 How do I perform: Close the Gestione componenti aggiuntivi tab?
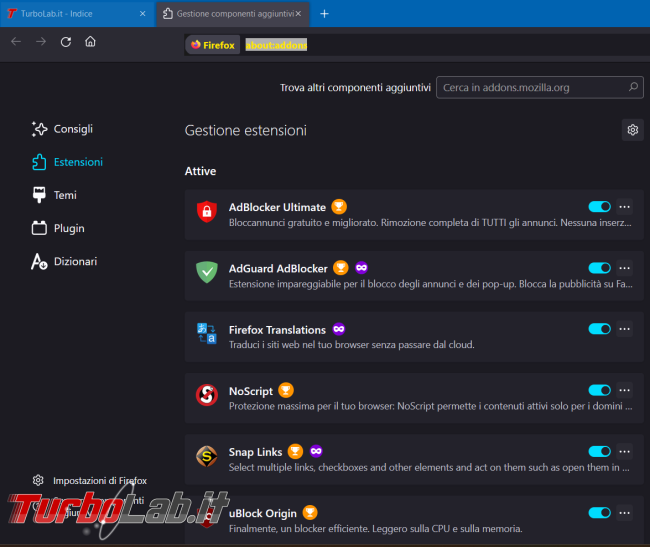298,14
